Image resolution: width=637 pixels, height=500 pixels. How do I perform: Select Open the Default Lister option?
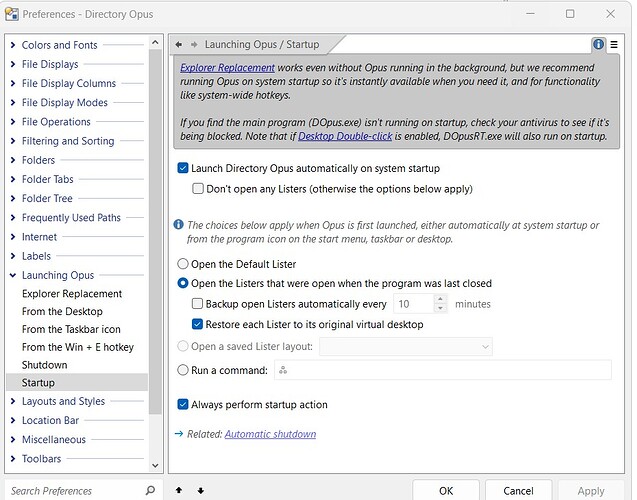[x=183, y=264]
